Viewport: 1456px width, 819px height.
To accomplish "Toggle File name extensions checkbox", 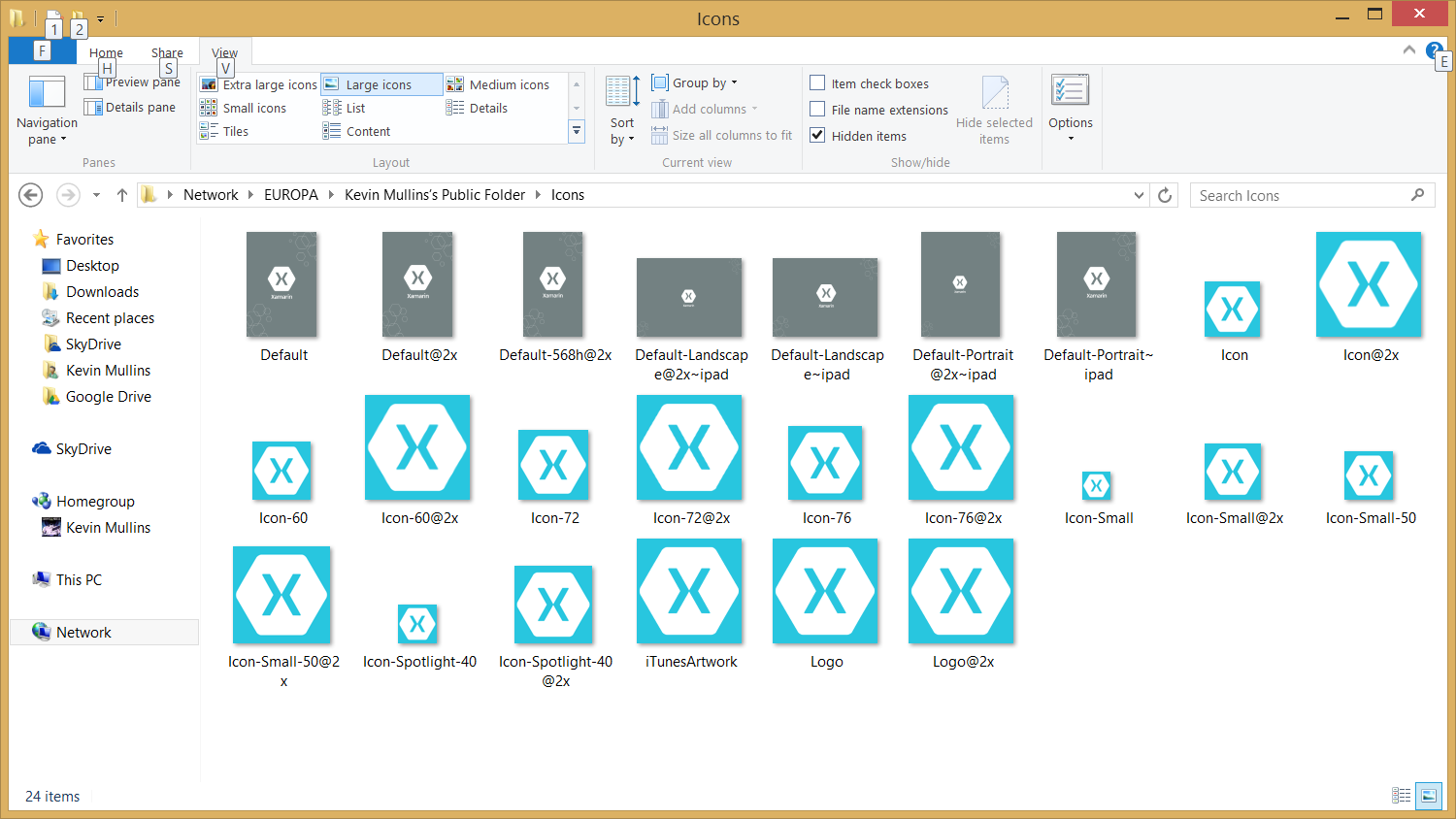I will tap(817, 110).
